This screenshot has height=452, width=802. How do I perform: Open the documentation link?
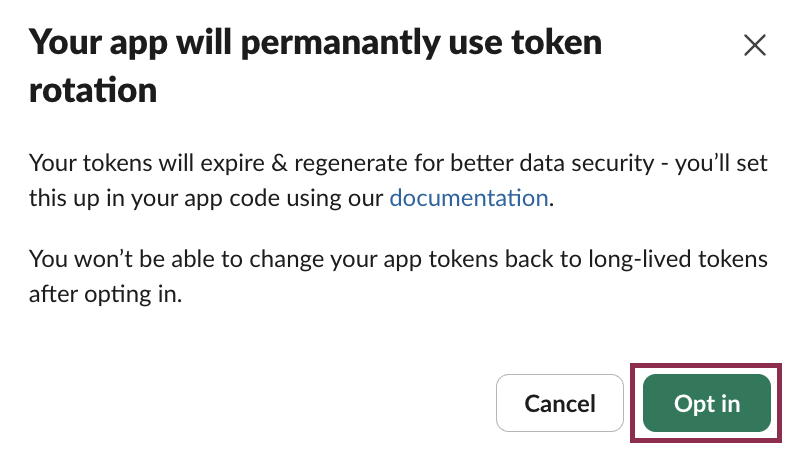point(469,198)
